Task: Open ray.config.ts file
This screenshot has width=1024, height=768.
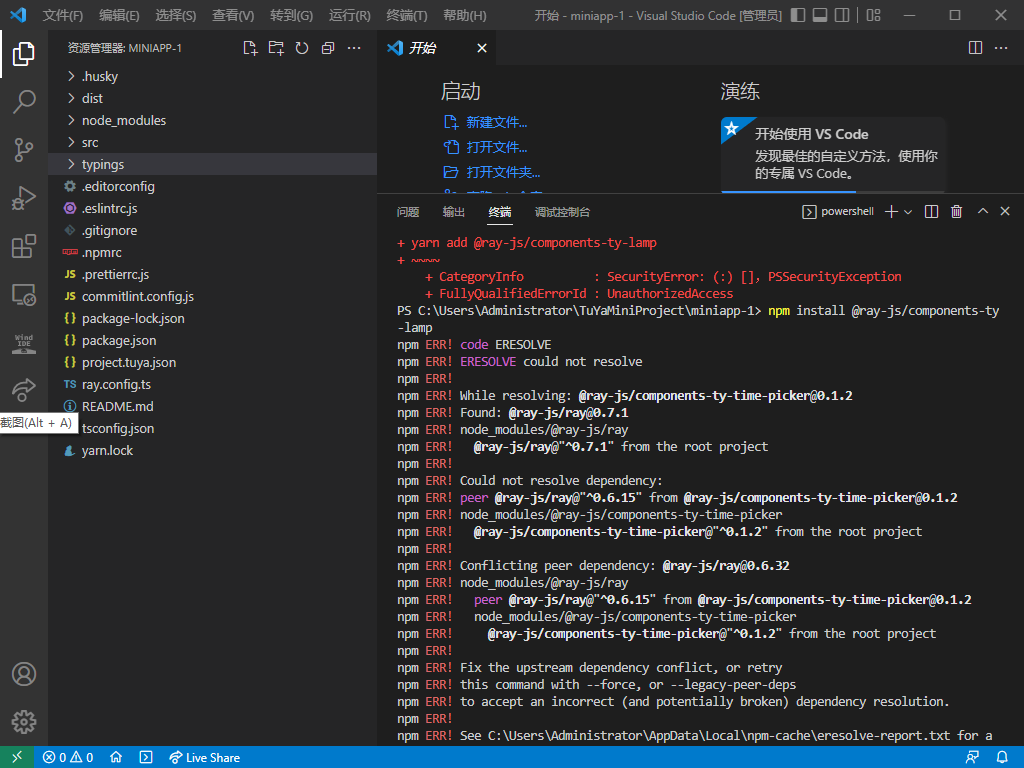Action: point(212,384)
